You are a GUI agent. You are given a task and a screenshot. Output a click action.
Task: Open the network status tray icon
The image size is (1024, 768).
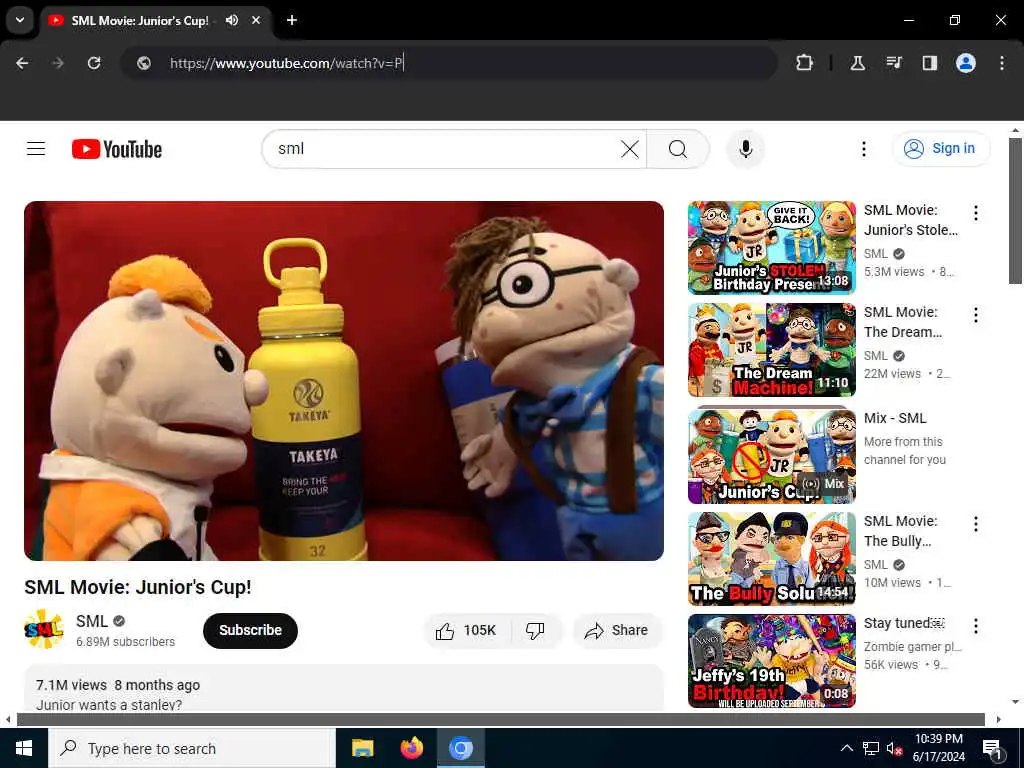coord(871,748)
